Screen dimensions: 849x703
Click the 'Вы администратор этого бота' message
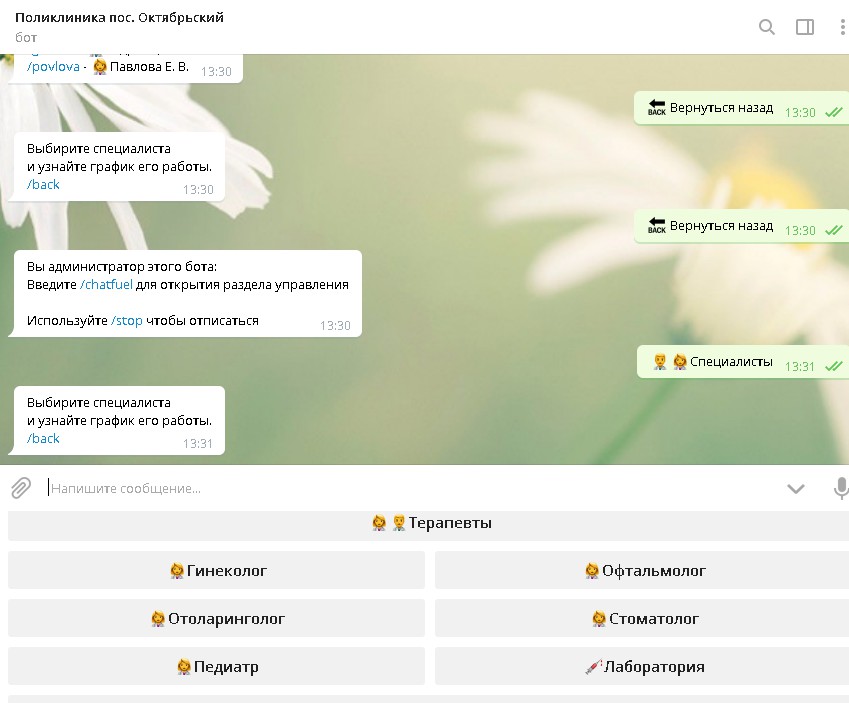point(187,294)
